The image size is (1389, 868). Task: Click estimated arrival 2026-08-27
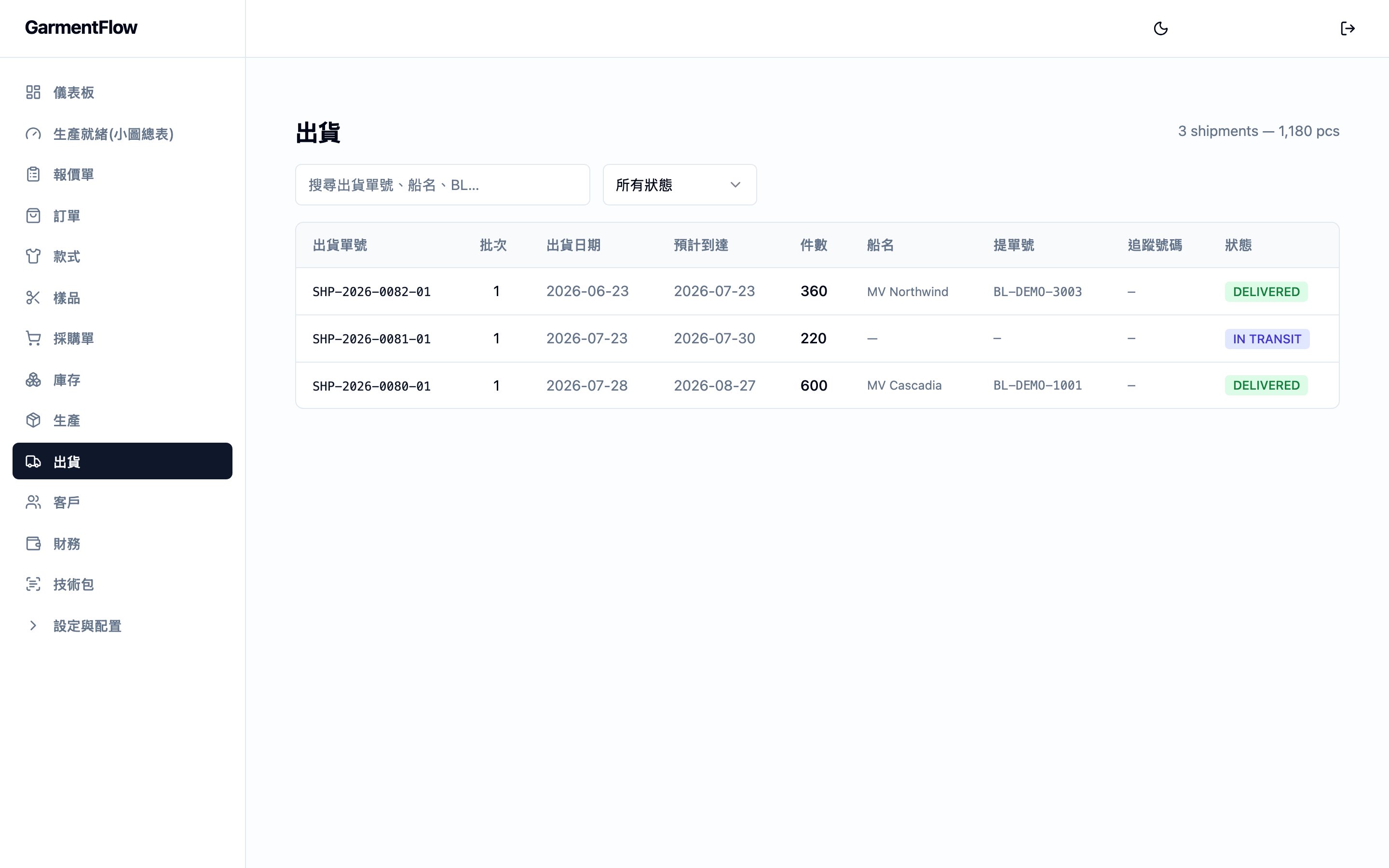[x=715, y=385]
